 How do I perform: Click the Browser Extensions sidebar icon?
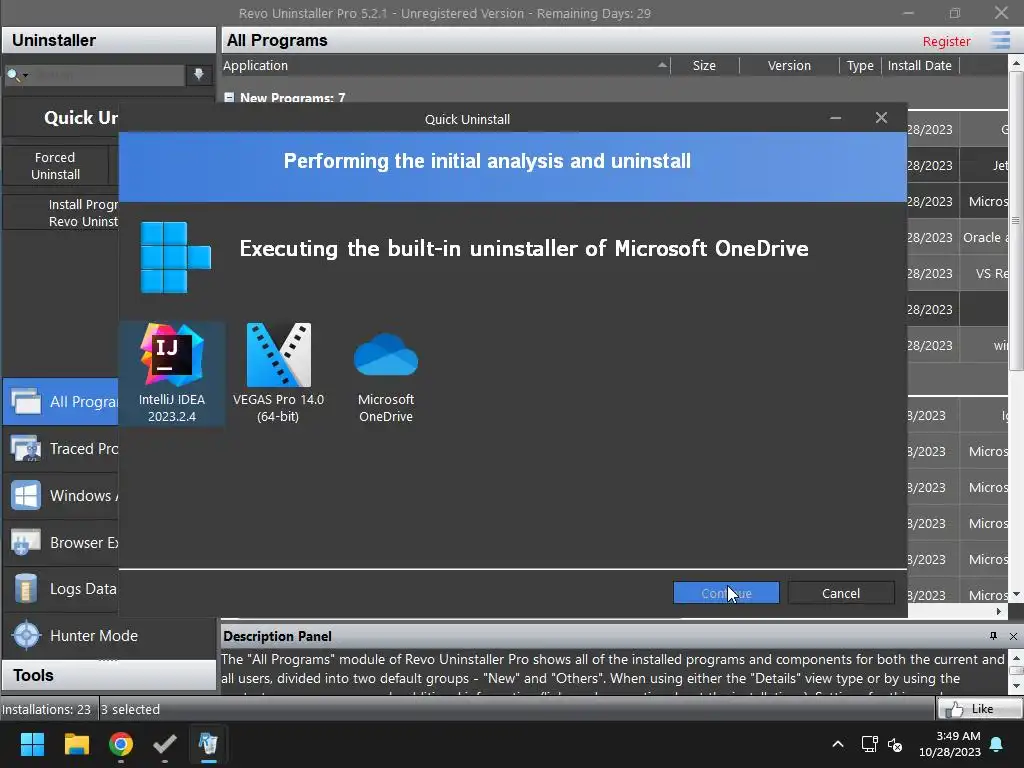coord(26,543)
